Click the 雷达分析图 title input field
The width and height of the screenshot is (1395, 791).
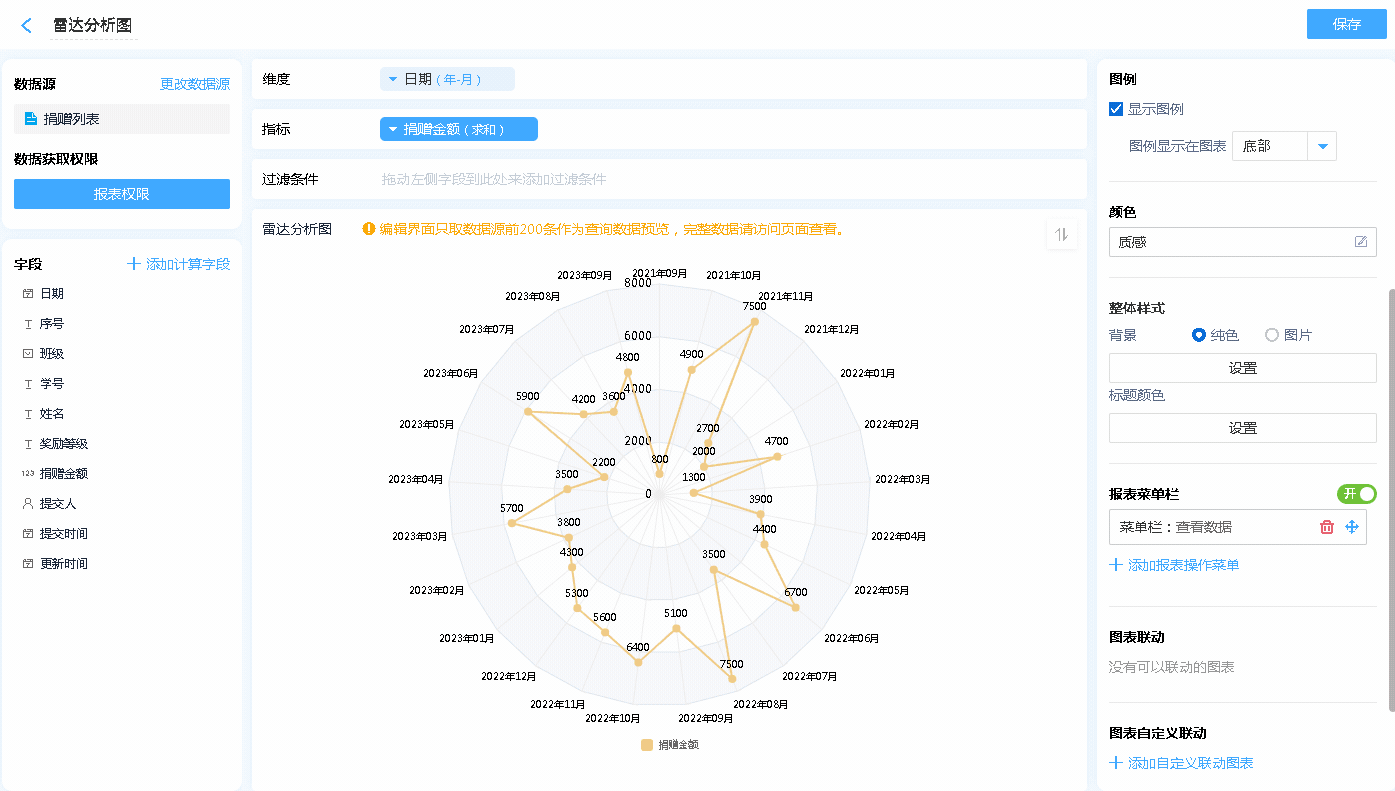(93, 26)
